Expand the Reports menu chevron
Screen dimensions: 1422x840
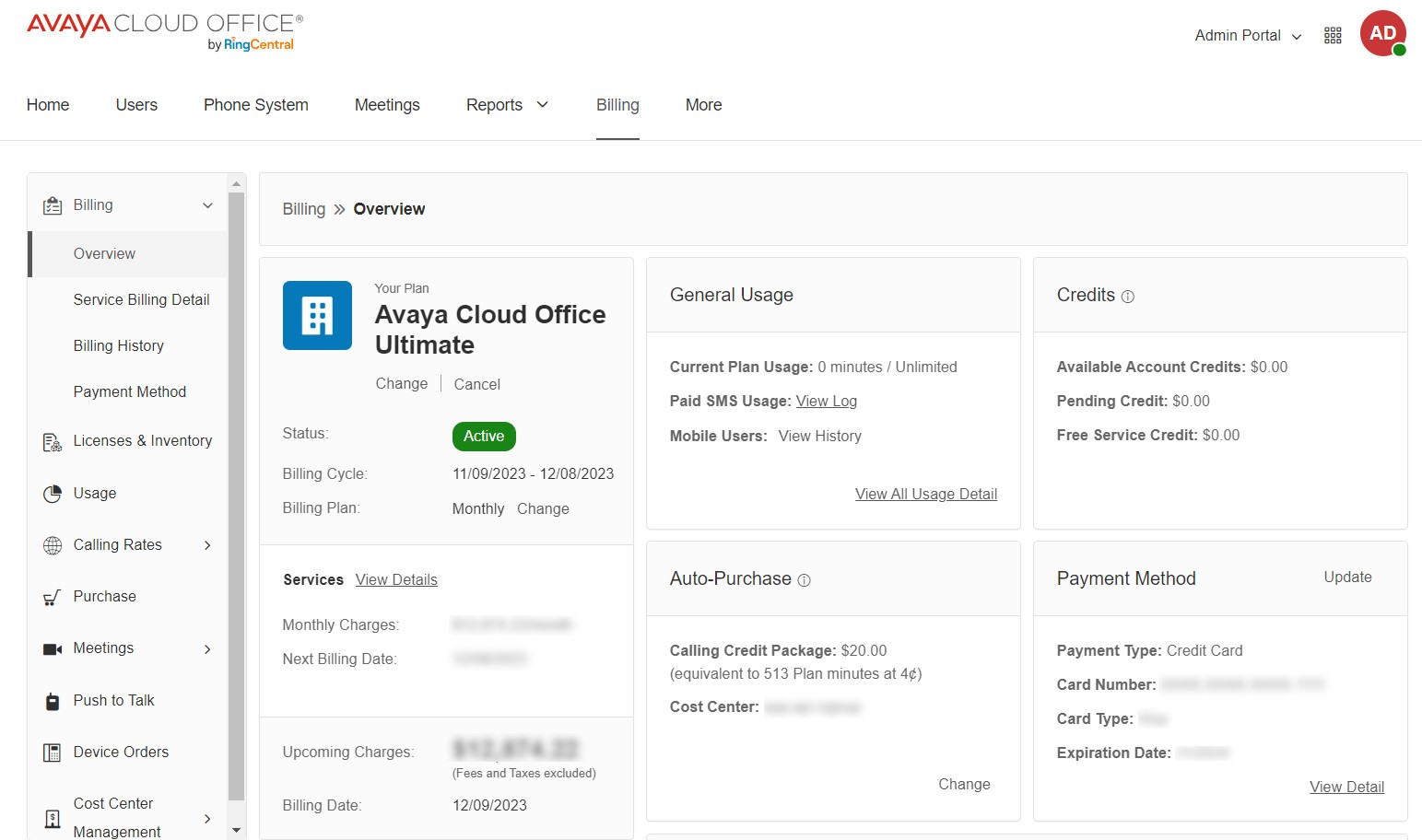pyautogui.click(x=542, y=105)
